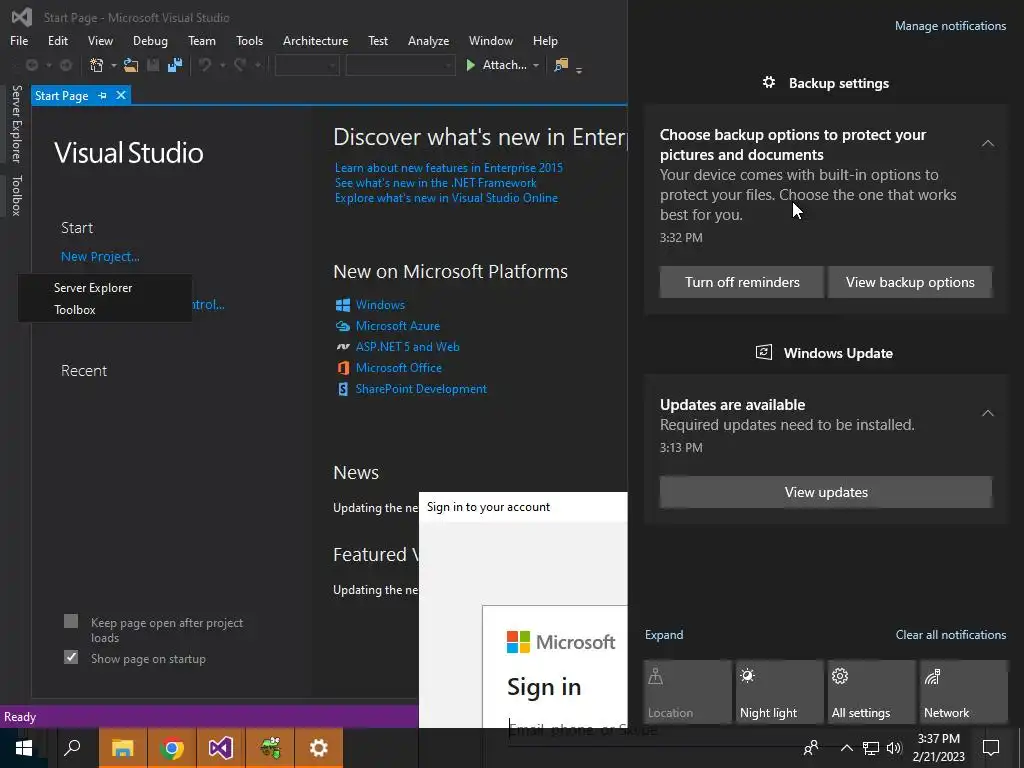Open See what's new in .NET Framework

point(436,183)
